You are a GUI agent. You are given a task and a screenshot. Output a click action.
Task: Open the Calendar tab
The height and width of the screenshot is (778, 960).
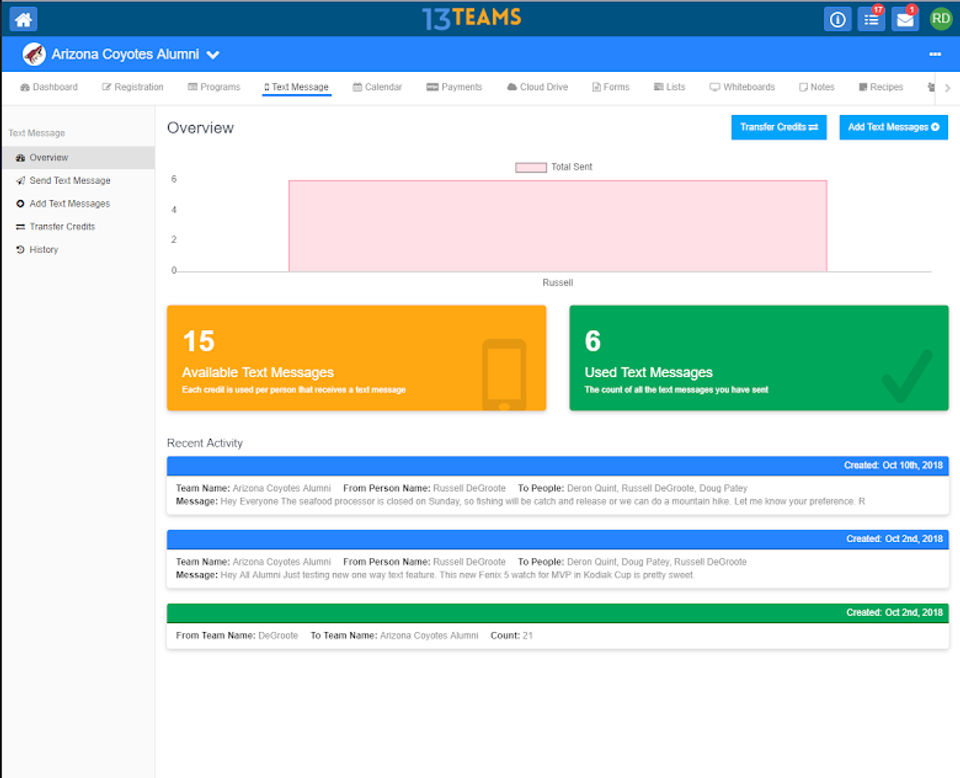(x=377, y=87)
